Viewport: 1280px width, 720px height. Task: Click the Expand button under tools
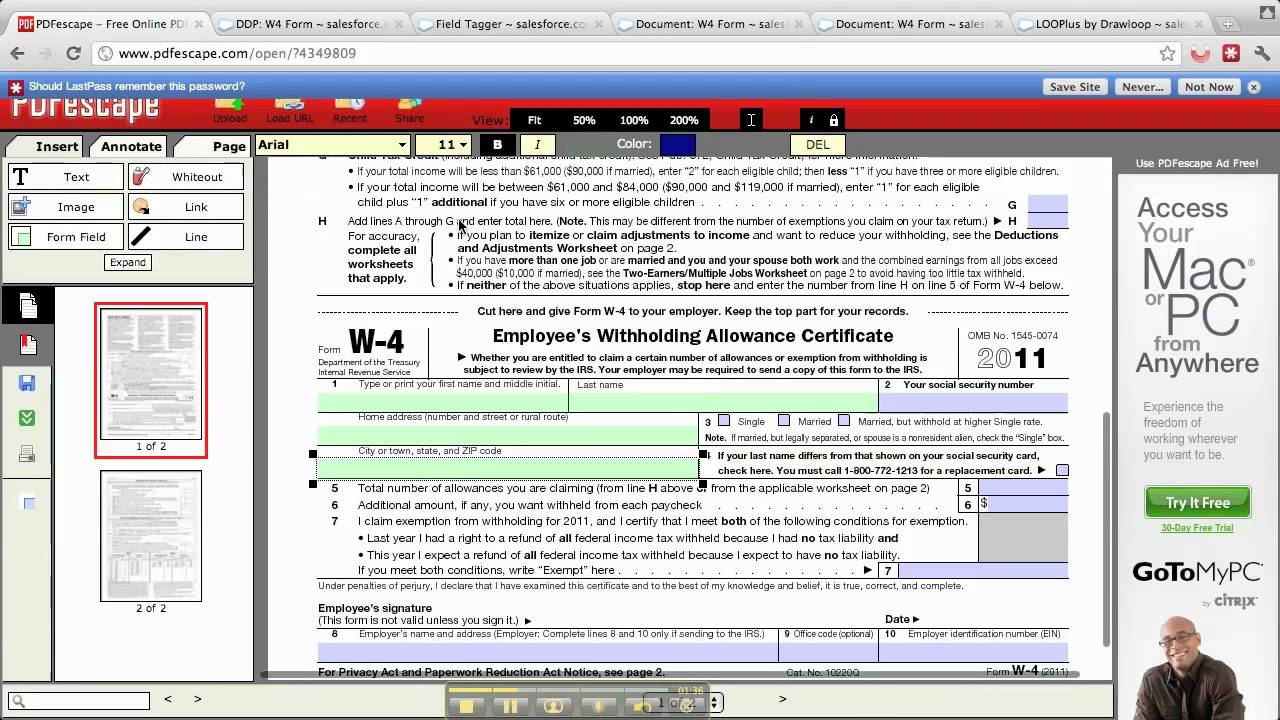point(128,262)
